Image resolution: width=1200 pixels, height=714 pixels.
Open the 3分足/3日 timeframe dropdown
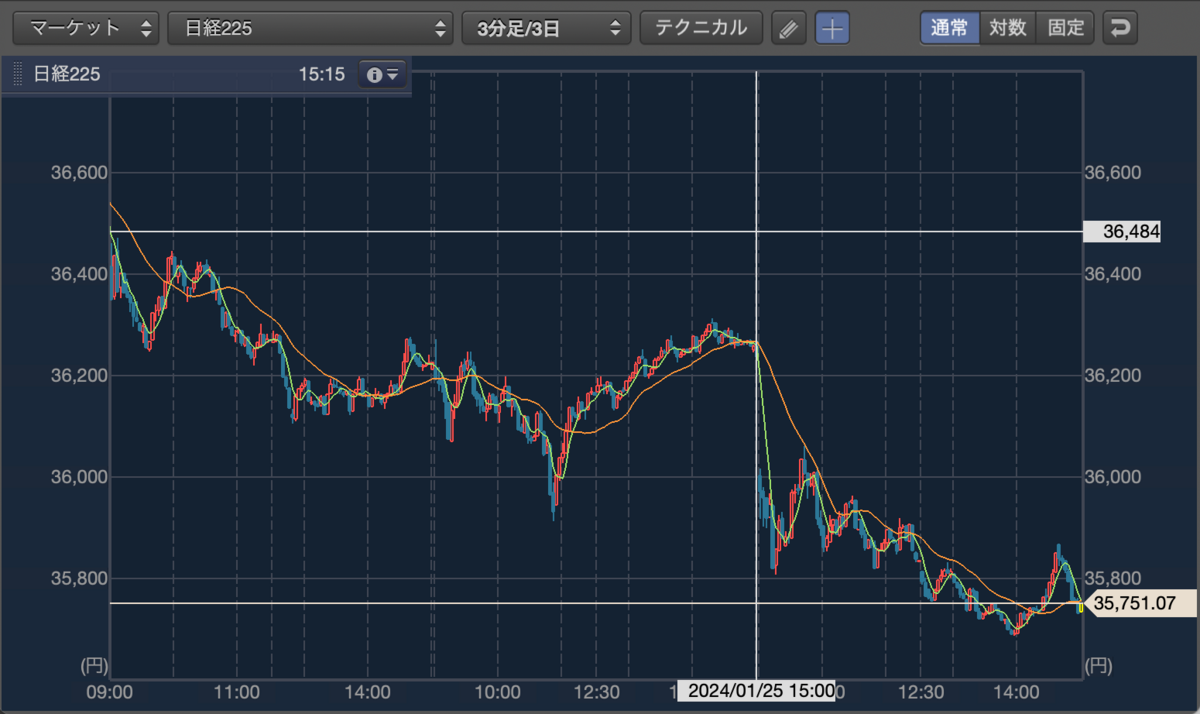[546, 28]
